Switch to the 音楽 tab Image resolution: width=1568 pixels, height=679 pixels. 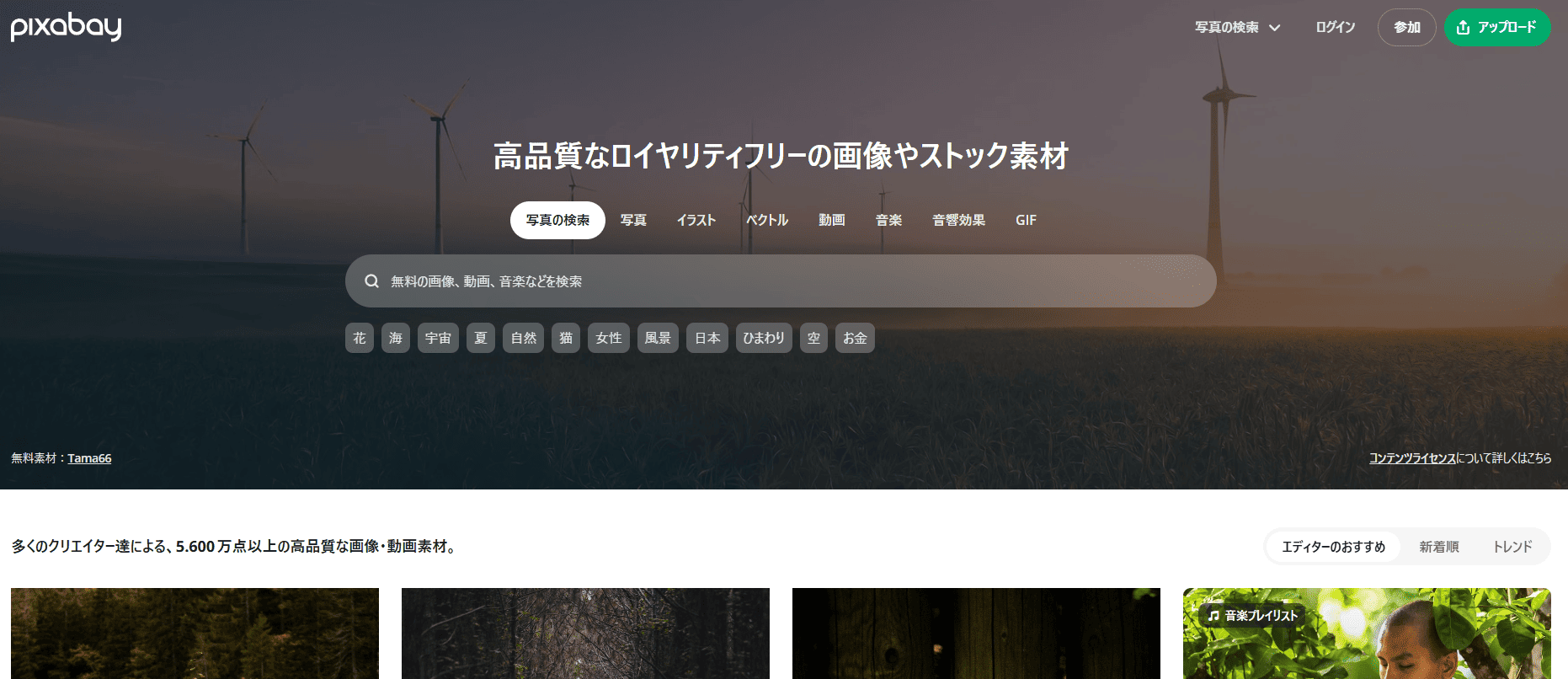[888, 220]
